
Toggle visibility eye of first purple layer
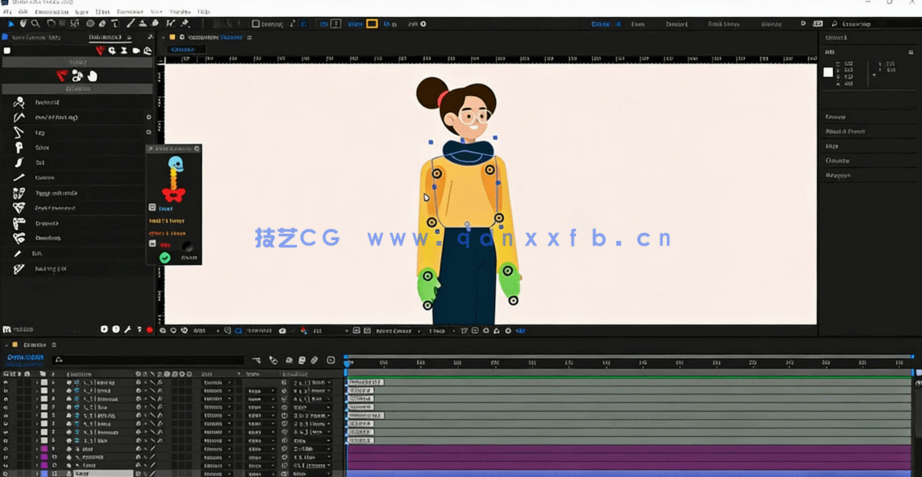click(6, 448)
